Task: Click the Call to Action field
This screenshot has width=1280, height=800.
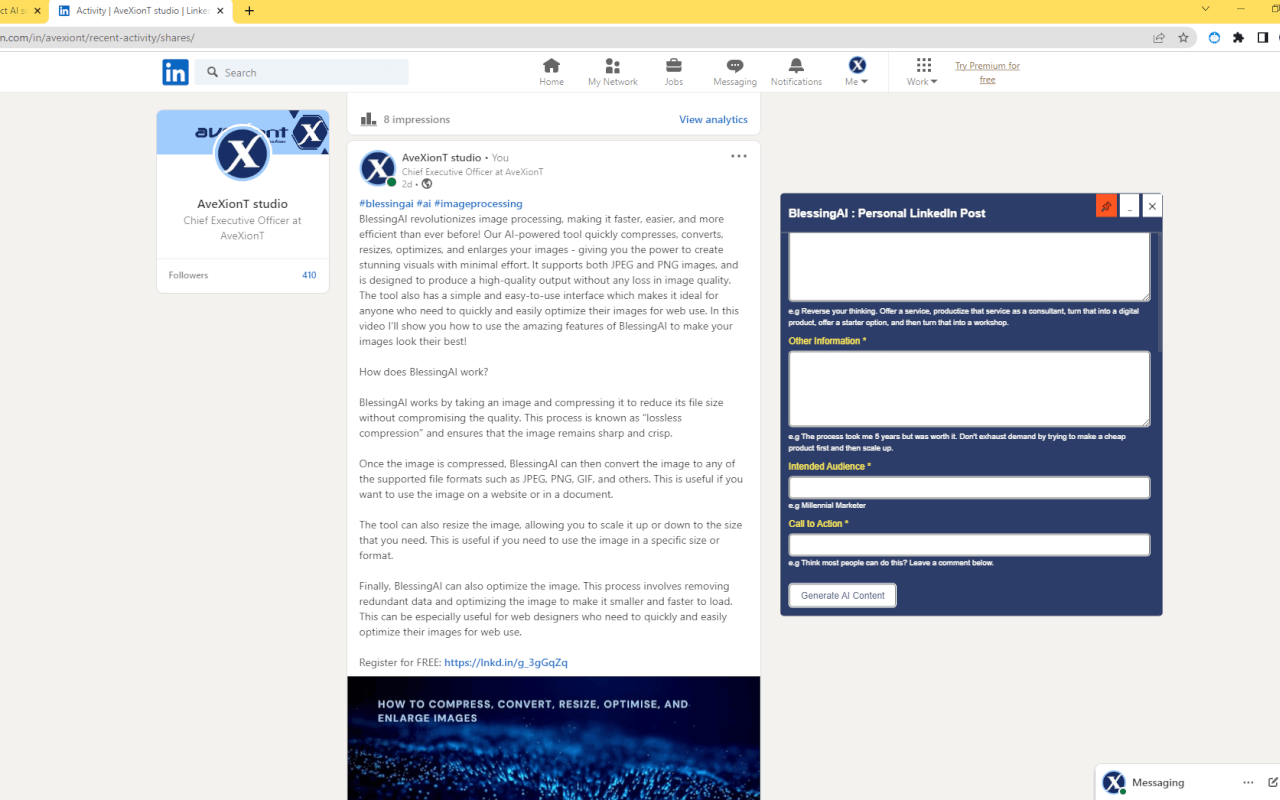Action: click(x=968, y=545)
